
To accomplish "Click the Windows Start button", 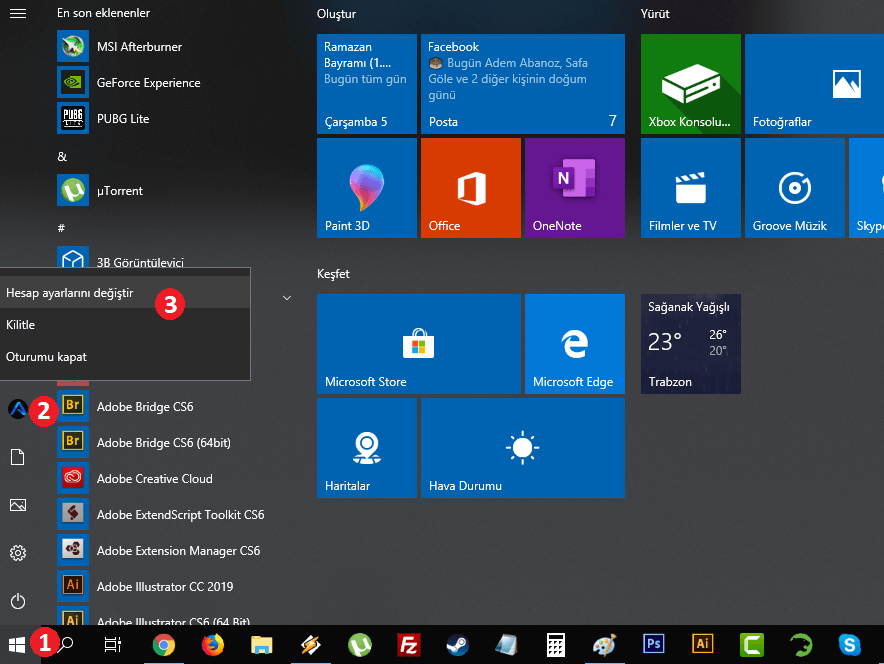I will 17,645.
